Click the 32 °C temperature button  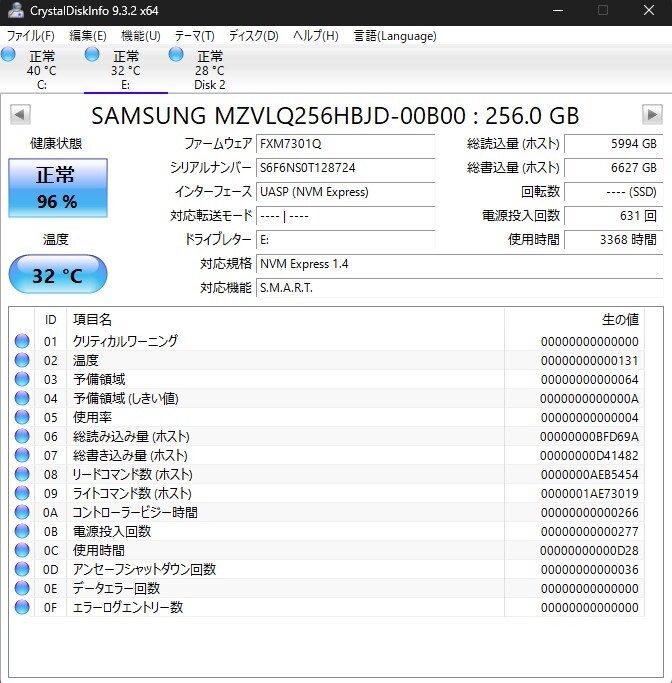point(58,274)
